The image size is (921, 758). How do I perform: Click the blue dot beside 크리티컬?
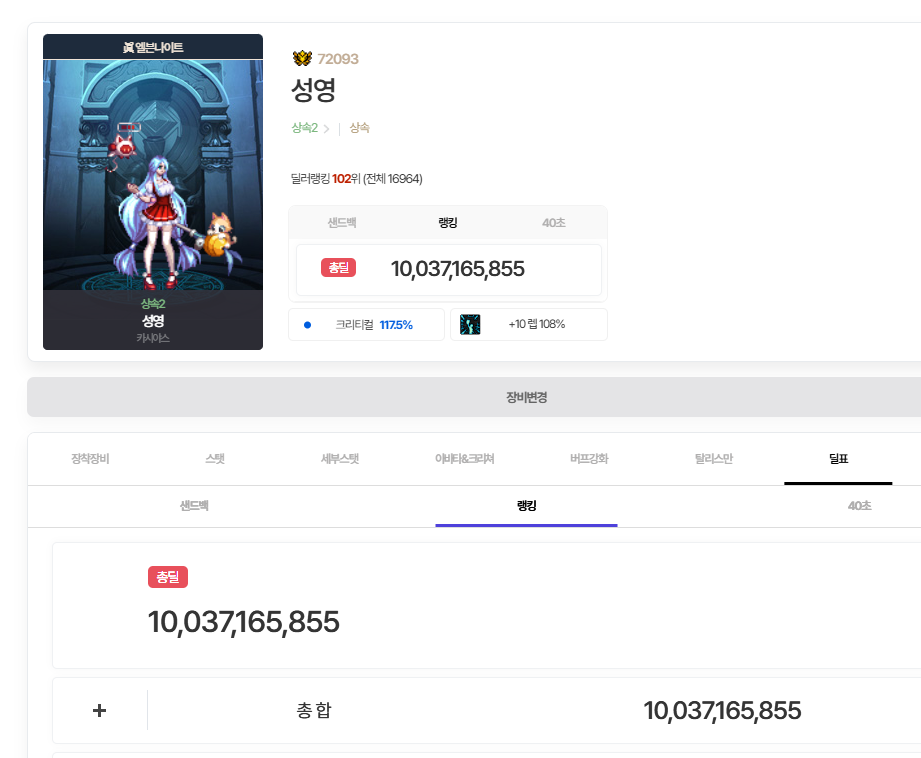click(x=307, y=325)
